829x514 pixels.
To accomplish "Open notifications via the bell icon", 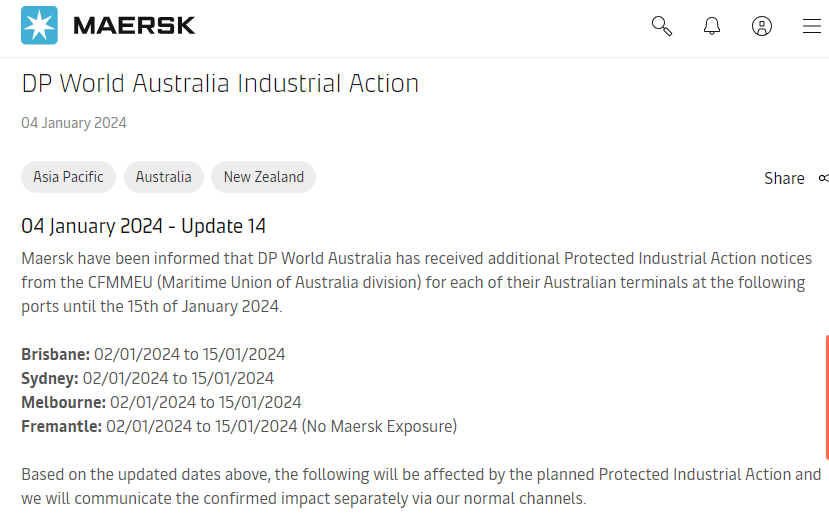I will point(712,26).
